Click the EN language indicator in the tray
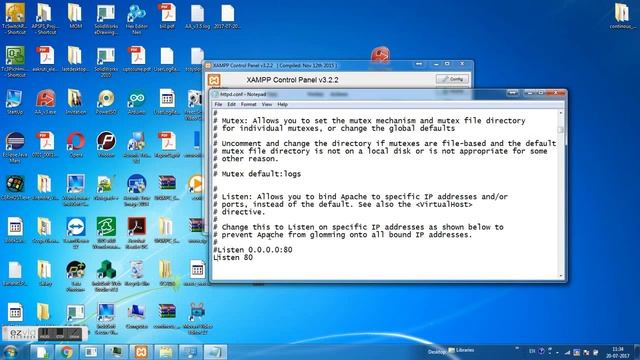This screenshot has height=360, width=640. 532,351
